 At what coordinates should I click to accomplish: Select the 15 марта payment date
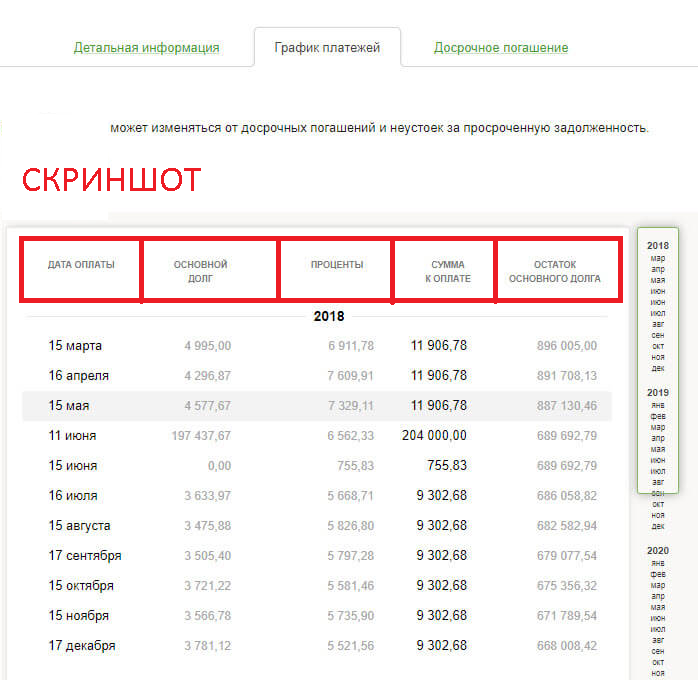point(75,346)
